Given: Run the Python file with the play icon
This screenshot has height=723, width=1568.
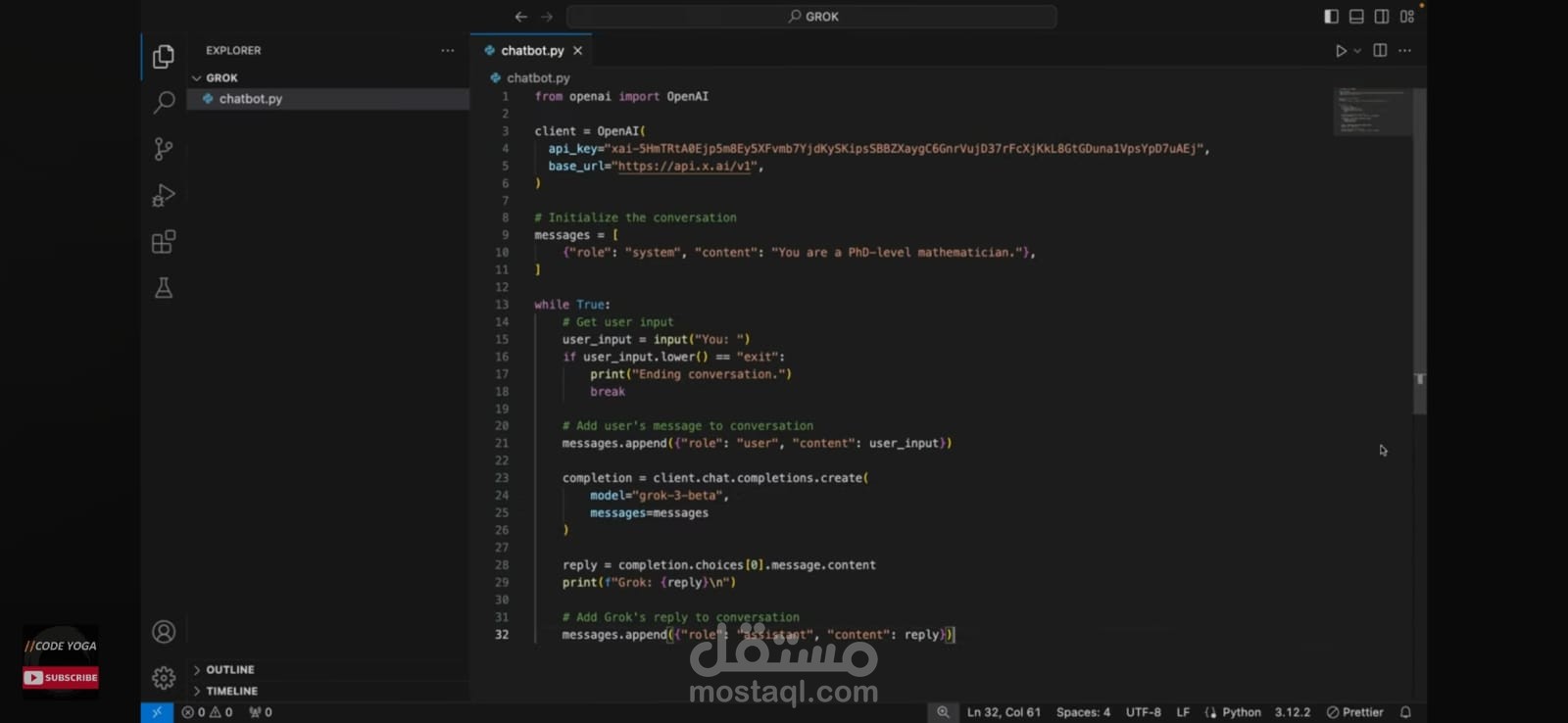Looking at the screenshot, I should 1341,51.
